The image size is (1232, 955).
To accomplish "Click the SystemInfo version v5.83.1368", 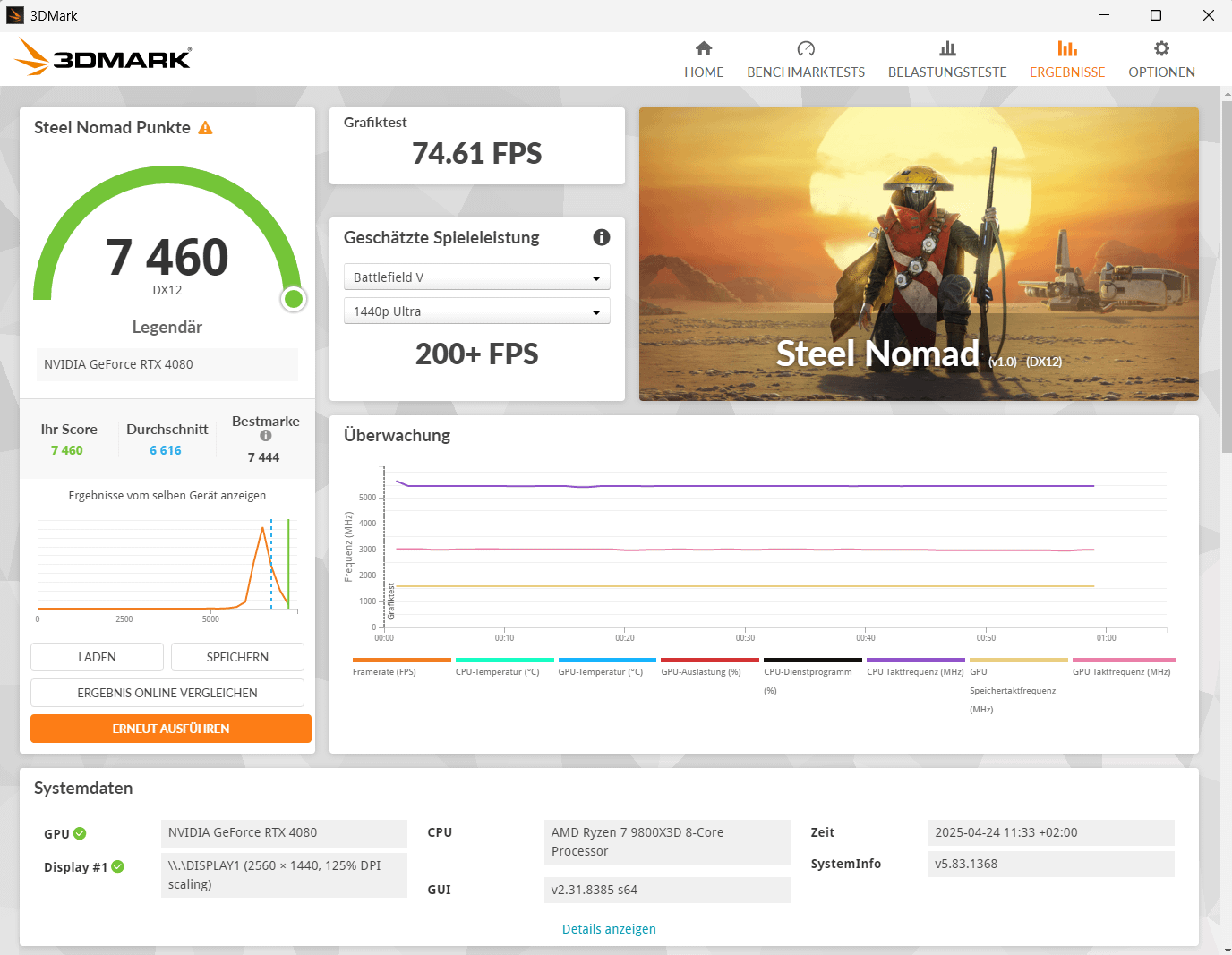I will [x=1051, y=864].
